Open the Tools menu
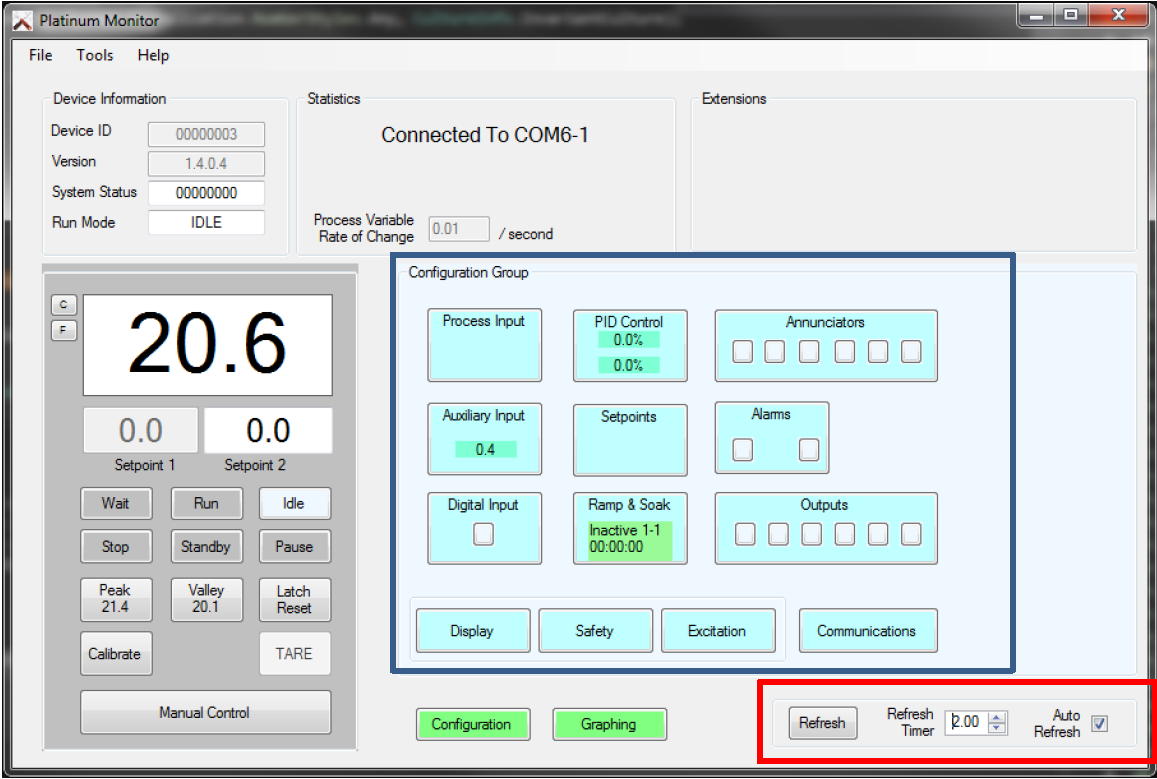 [x=95, y=55]
